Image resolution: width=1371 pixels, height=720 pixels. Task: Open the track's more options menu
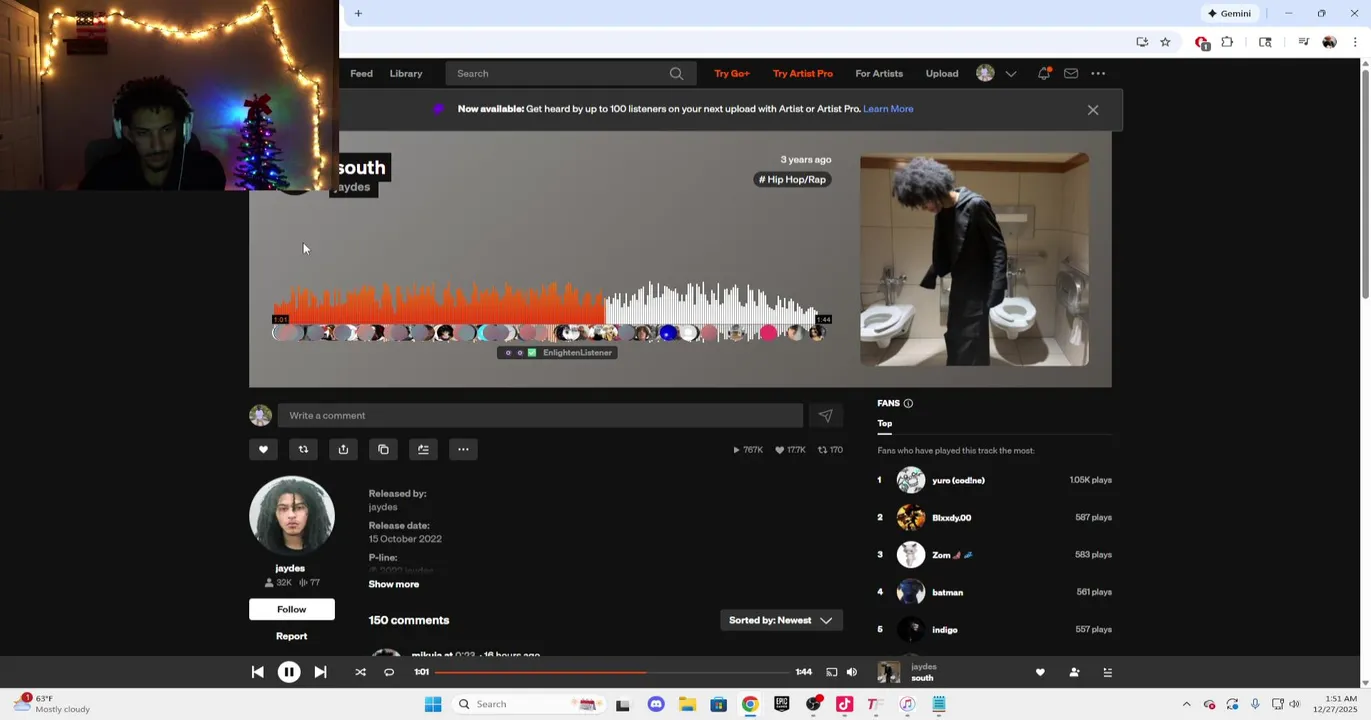click(463, 449)
